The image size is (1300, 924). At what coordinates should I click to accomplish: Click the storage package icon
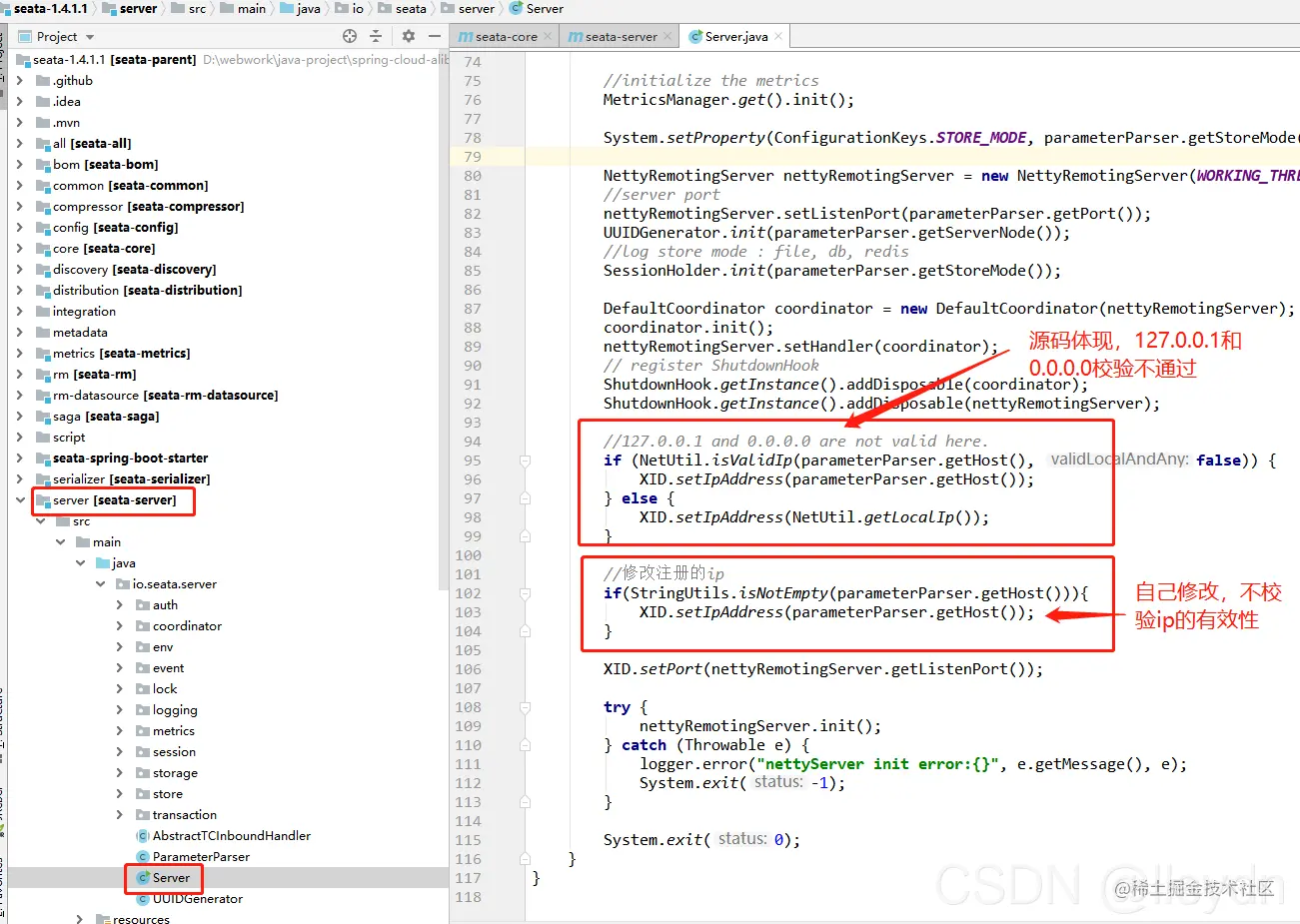click(143, 773)
